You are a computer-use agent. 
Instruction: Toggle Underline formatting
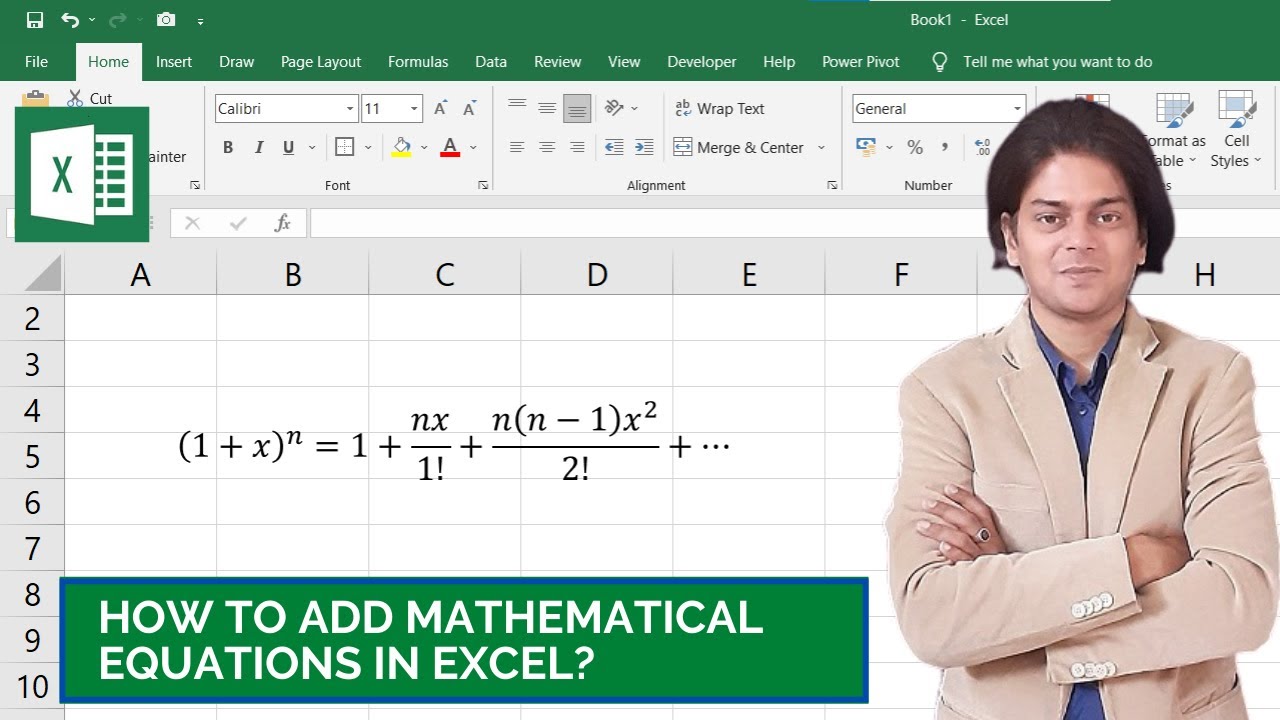pos(289,147)
